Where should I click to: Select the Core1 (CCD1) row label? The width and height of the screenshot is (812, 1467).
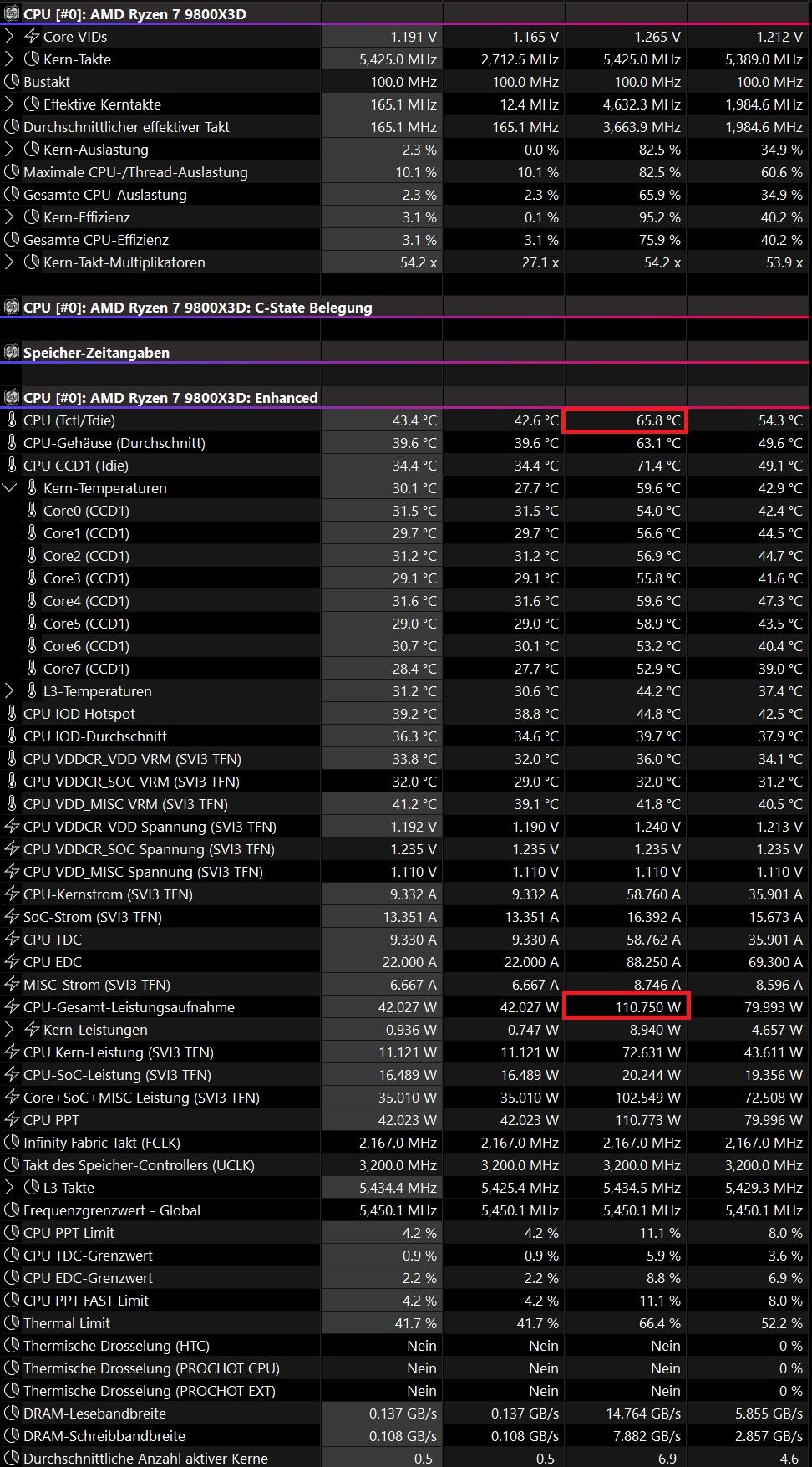(86, 533)
